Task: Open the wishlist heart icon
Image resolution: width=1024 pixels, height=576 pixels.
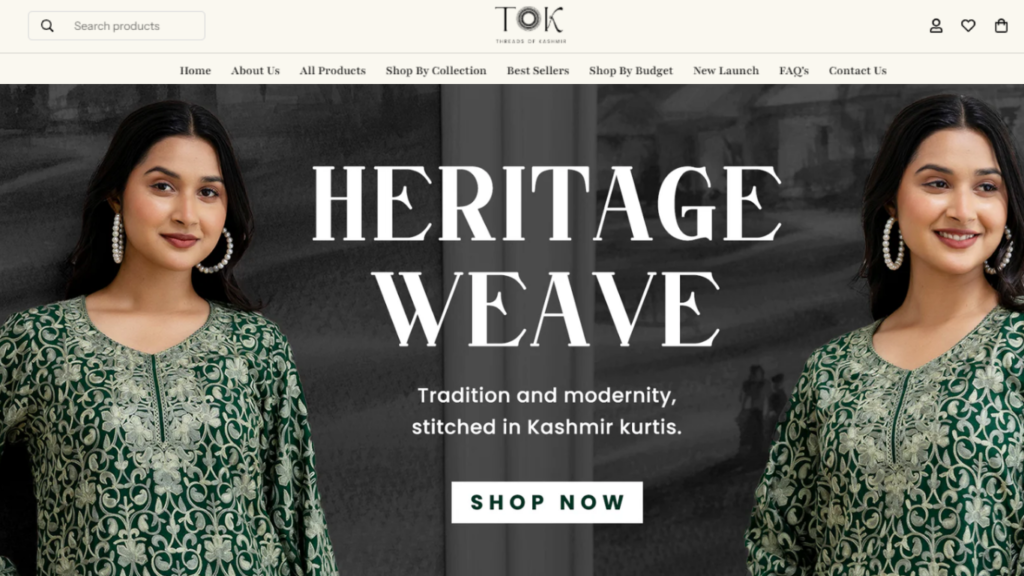Action: click(968, 26)
